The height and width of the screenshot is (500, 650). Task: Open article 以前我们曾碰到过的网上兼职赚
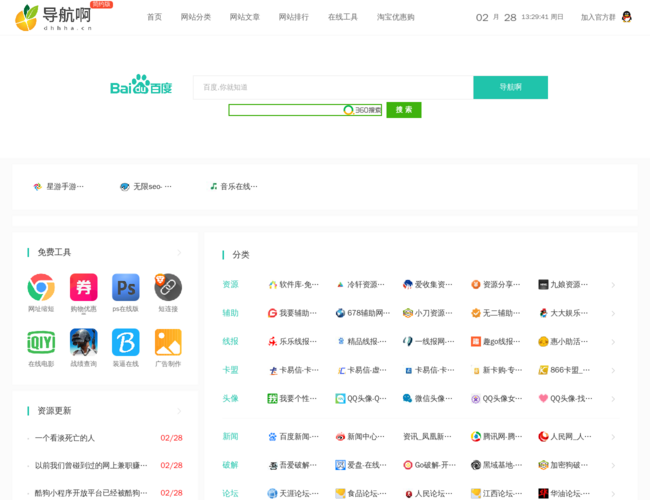pos(91,466)
